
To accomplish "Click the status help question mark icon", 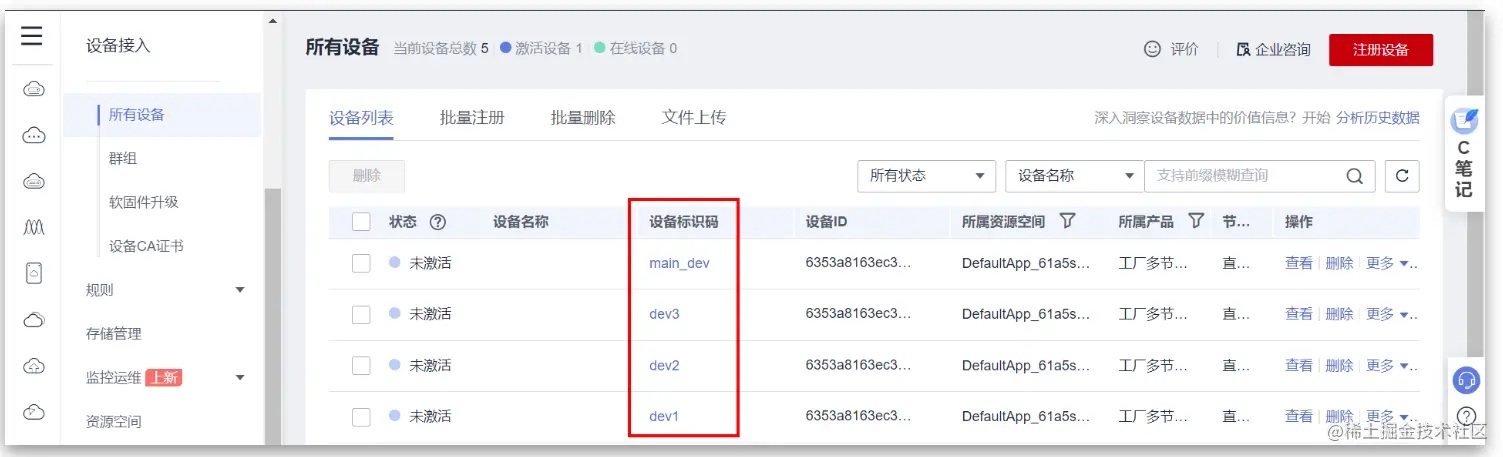I will (437, 222).
